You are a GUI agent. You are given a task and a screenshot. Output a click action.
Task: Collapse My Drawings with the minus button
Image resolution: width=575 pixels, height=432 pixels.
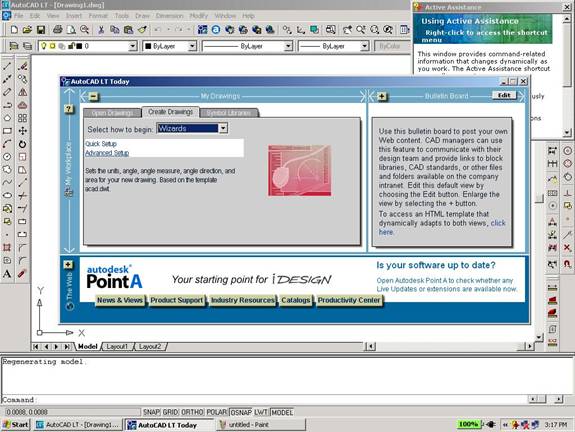pos(94,96)
